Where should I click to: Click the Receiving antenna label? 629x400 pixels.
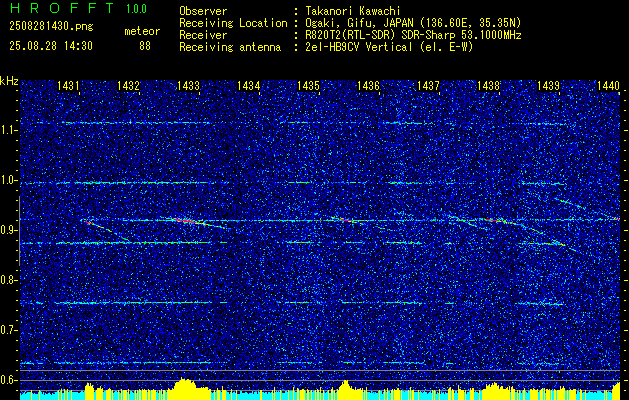(230, 48)
